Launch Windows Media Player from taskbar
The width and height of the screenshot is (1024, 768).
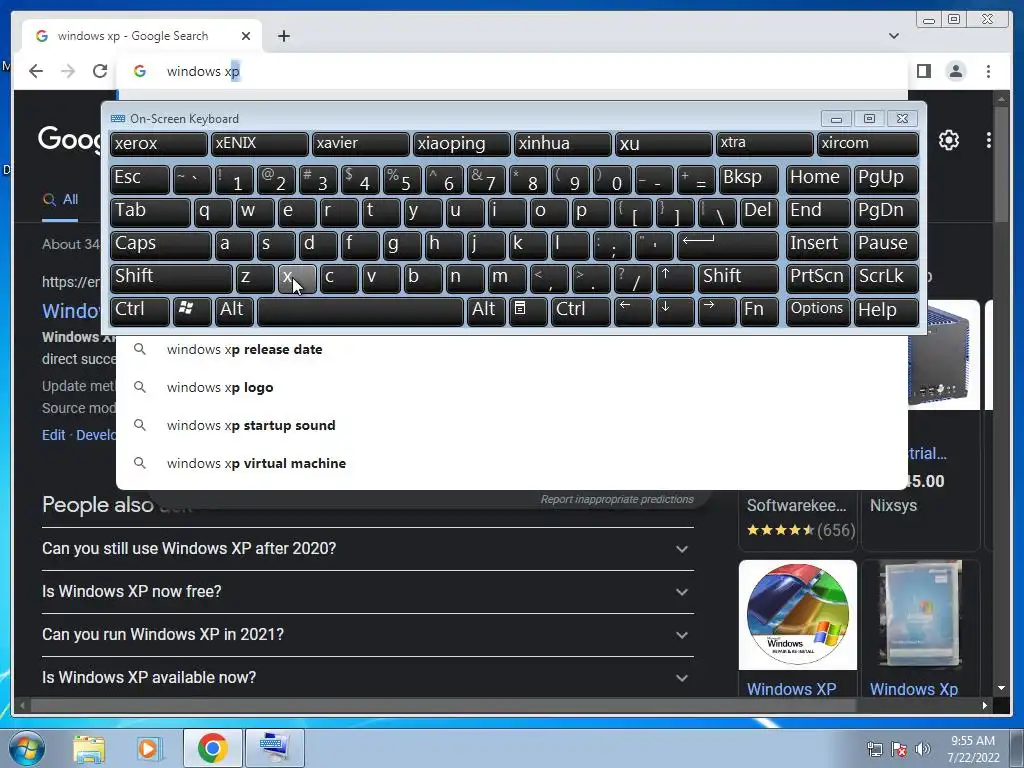point(149,748)
